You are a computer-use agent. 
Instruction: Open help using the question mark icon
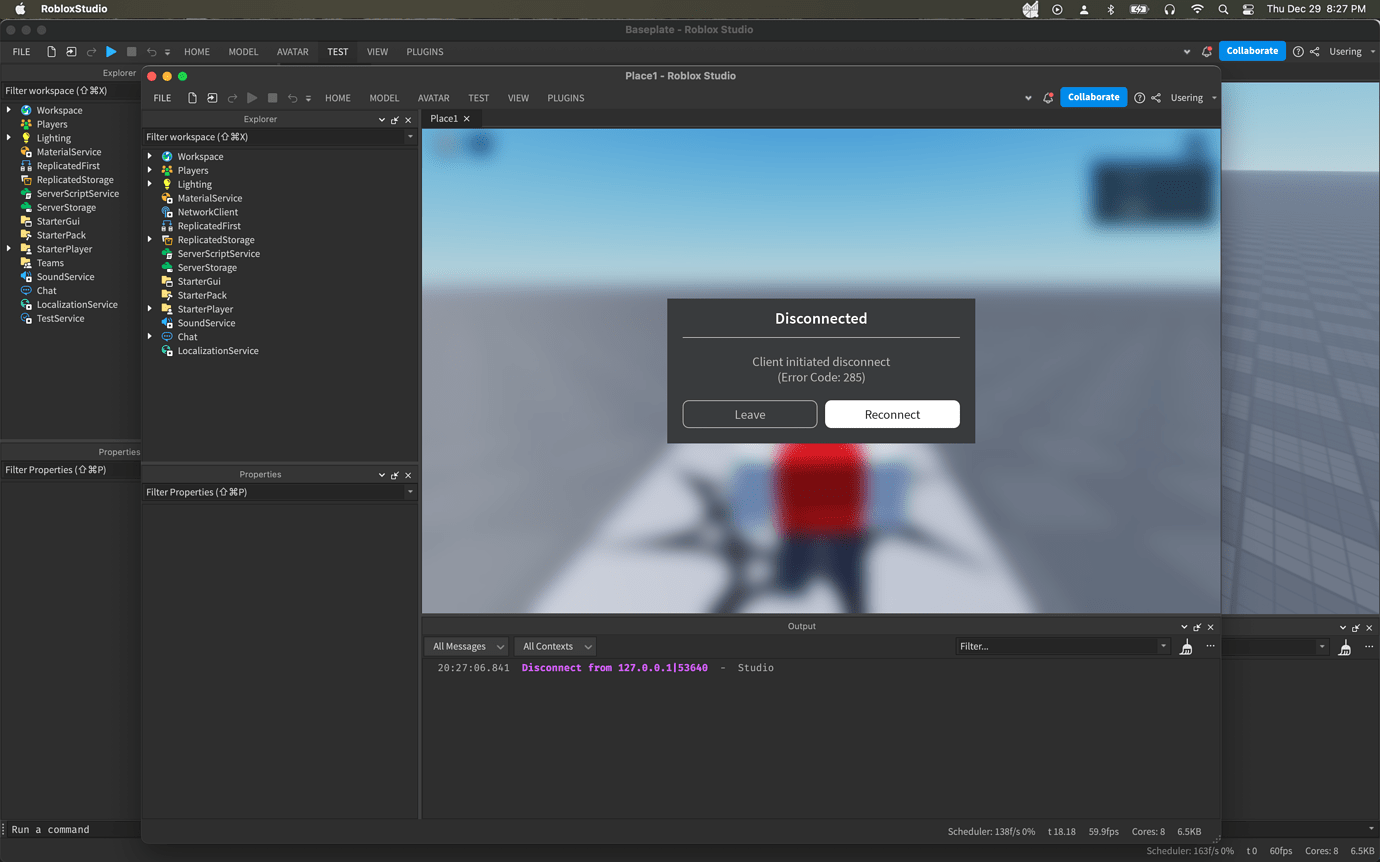click(1137, 97)
